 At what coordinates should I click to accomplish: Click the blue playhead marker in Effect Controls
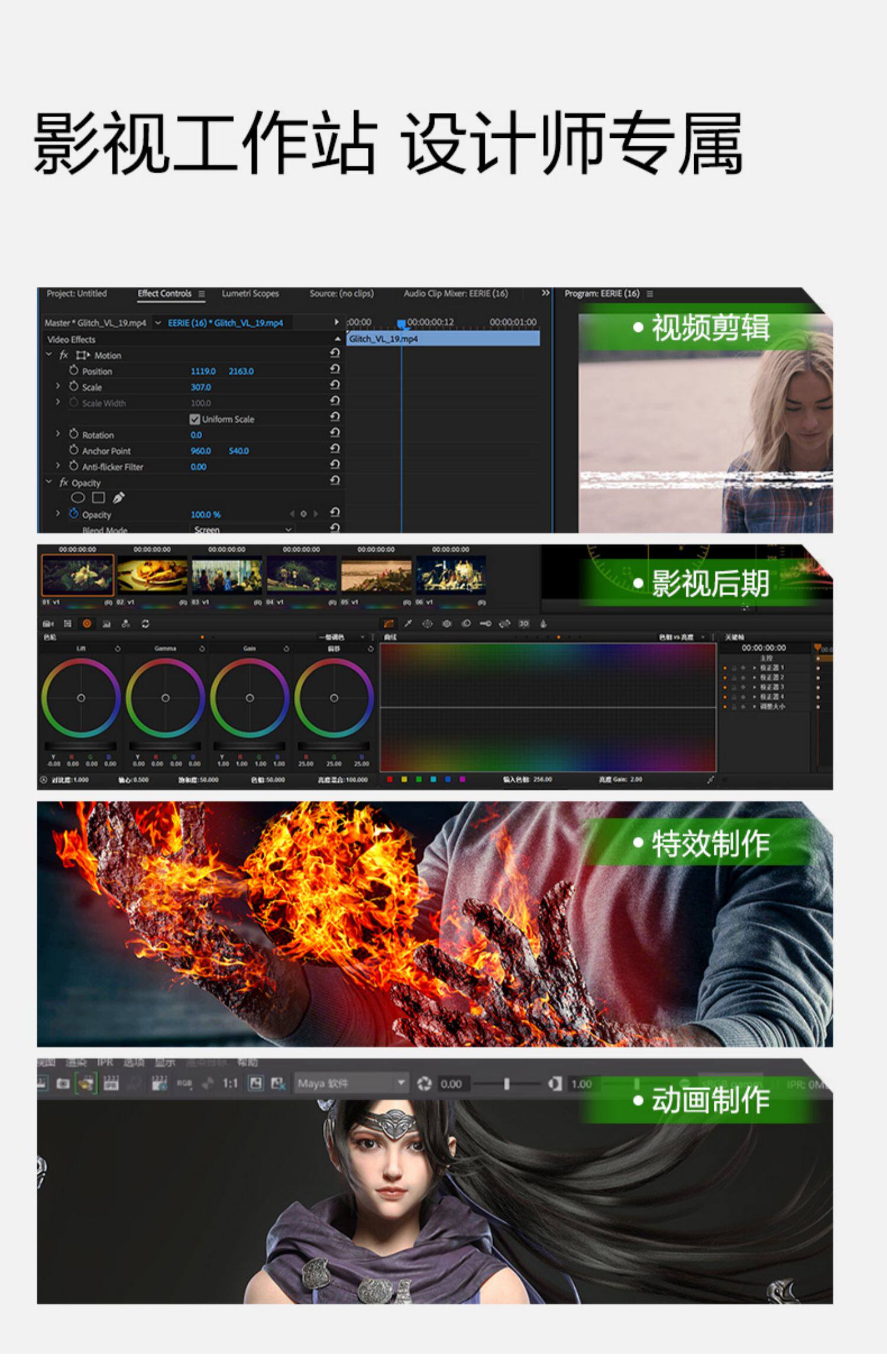pyautogui.click(x=402, y=323)
